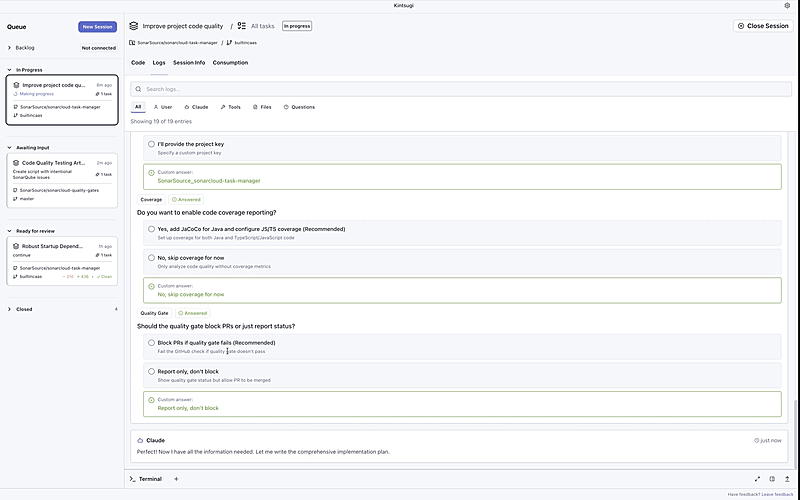The image size is (800, 500).
Task: Open the Code Quality Testing session card
Action: click(x=62, y=181)
